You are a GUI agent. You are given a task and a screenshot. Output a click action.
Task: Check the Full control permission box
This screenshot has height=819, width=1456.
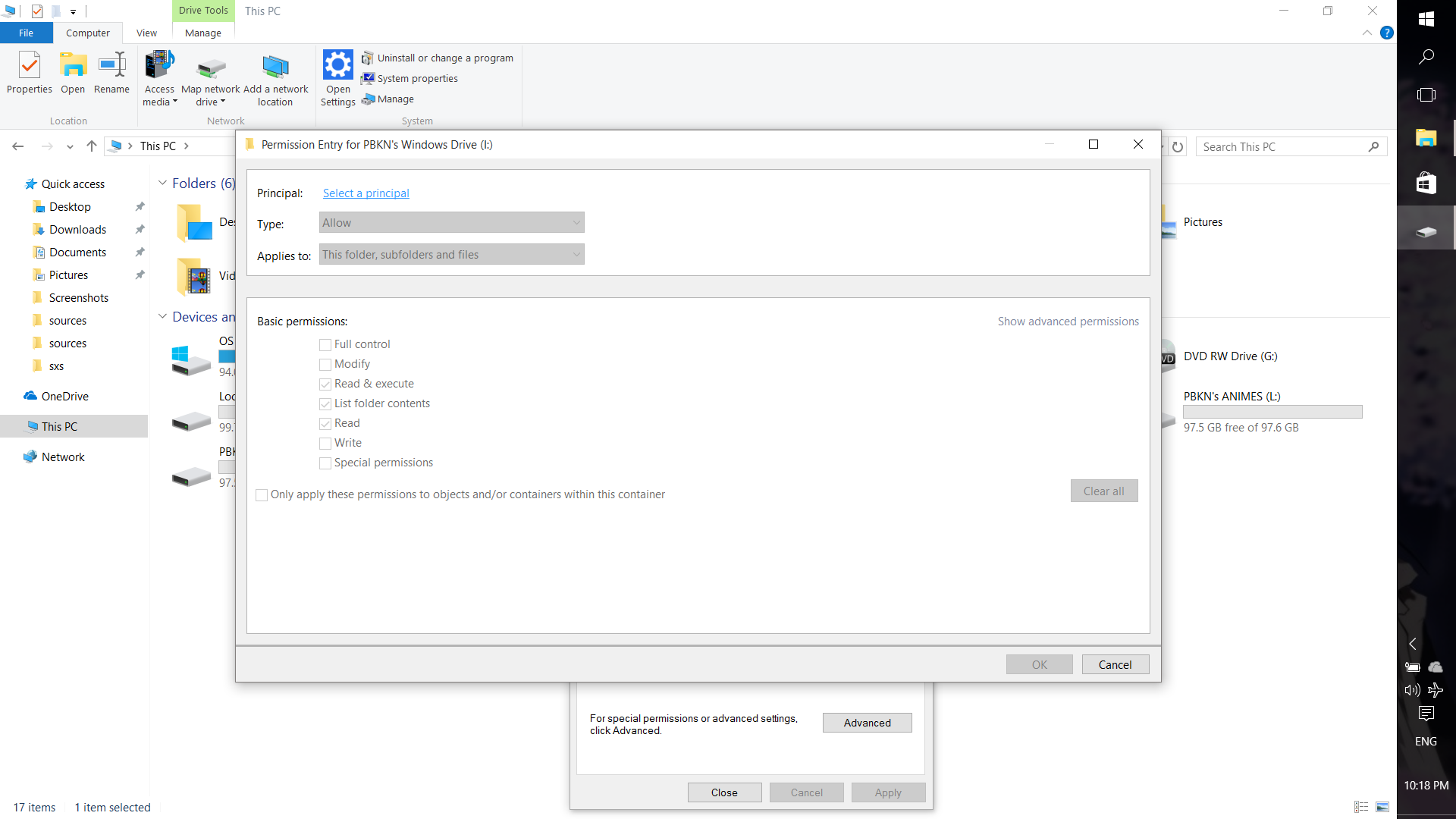pyautogui.click(x=325, y=345)
